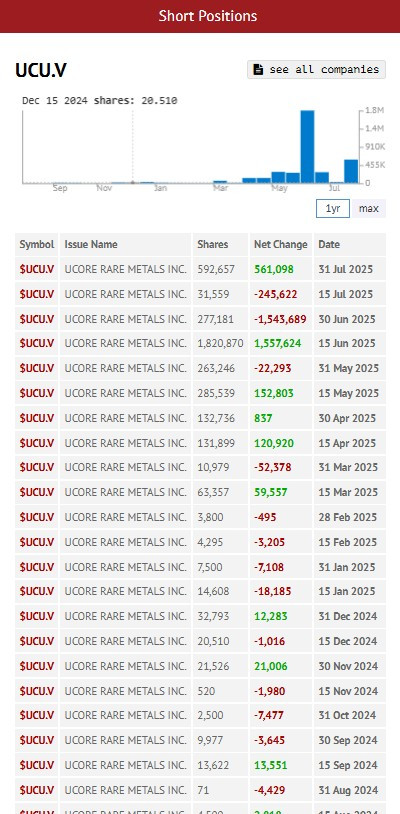Image resolution: width=400 pixels, height=814 pixels.
Task: Open $UCU.V link in 15 Nov 2024 row
Action: [37, 691]
